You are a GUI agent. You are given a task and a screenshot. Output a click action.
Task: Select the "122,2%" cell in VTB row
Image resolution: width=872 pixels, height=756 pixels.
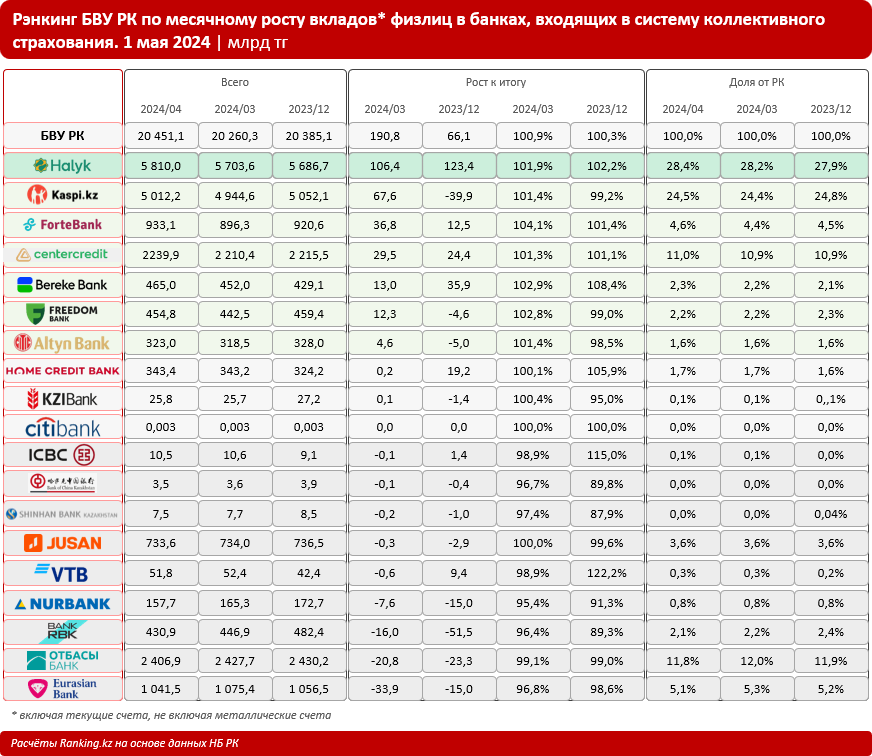[x=607, y=573]
